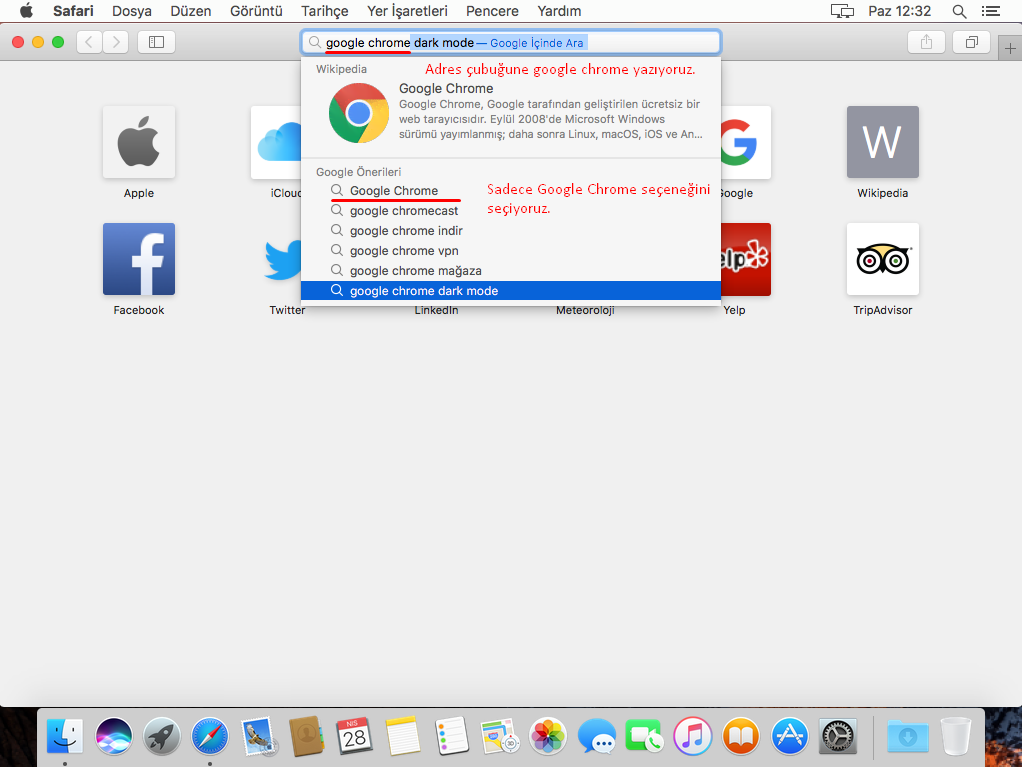
Task: Open Photos flower icon in Dock
Action: 548,736
